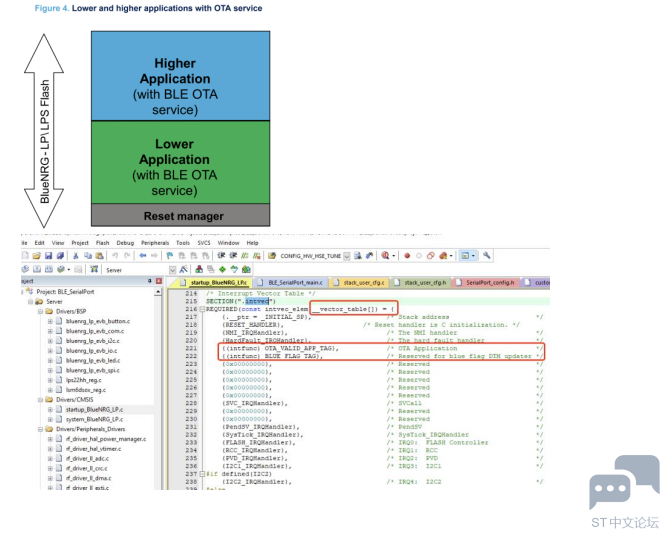
Task: Open the window layout dropdown arrow
Action: pyautogui.click(x=473, y=256)
